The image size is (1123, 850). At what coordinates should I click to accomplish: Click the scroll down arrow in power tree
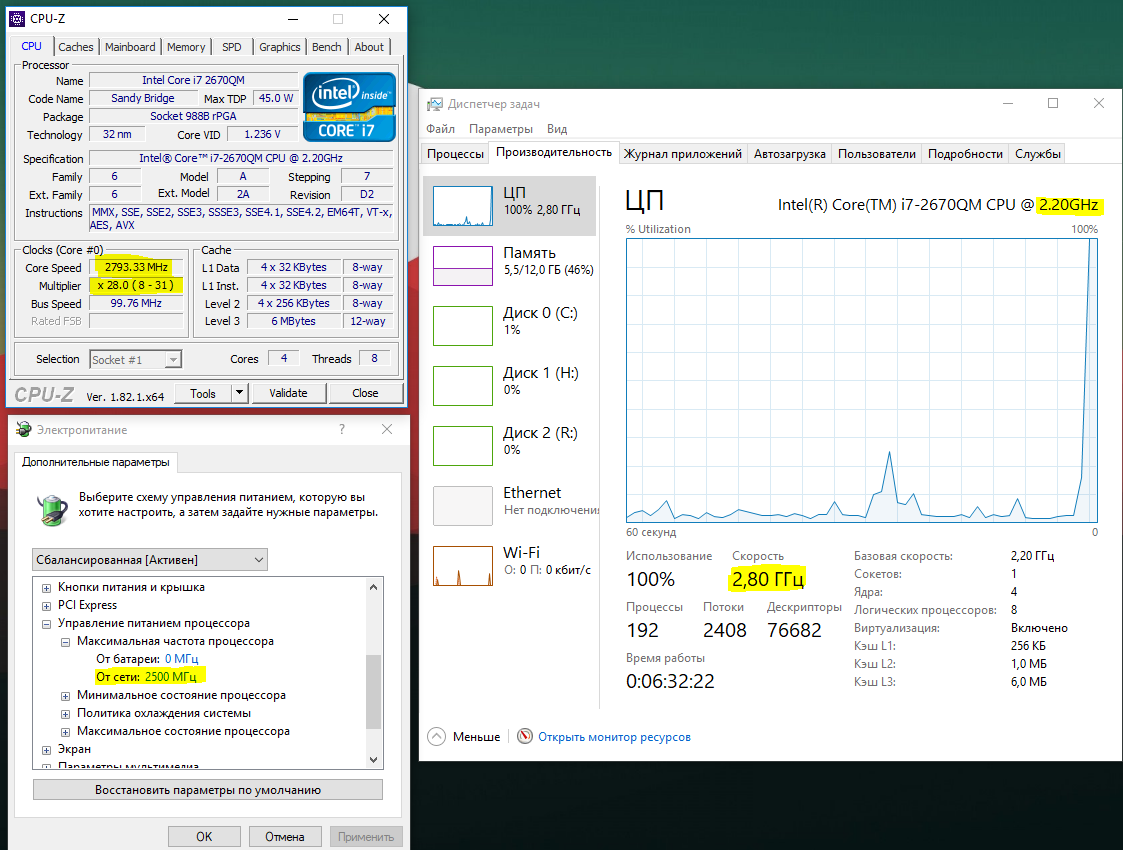point(373,760)
